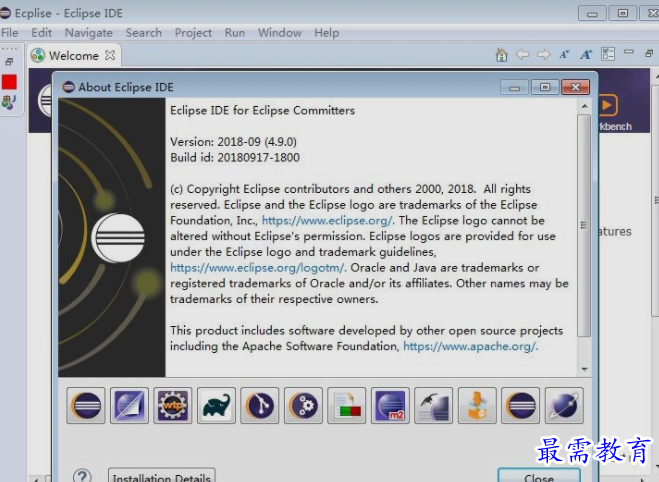The image size is (659, 482).
Task: Close the About Eclipse IDE dialog with X
Action: (x=575, y=87)
